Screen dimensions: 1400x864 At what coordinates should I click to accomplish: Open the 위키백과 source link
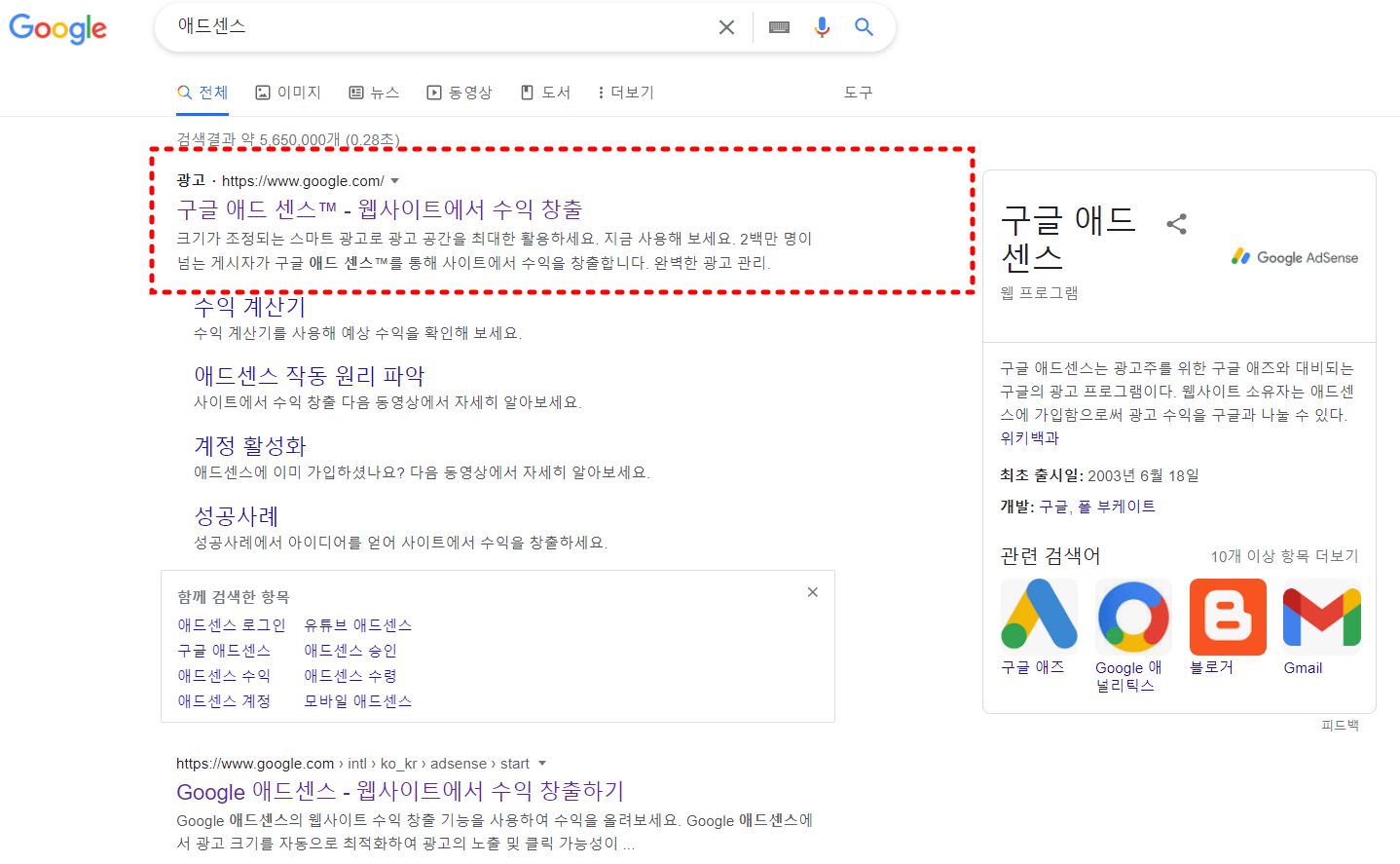click(1029, 438)
